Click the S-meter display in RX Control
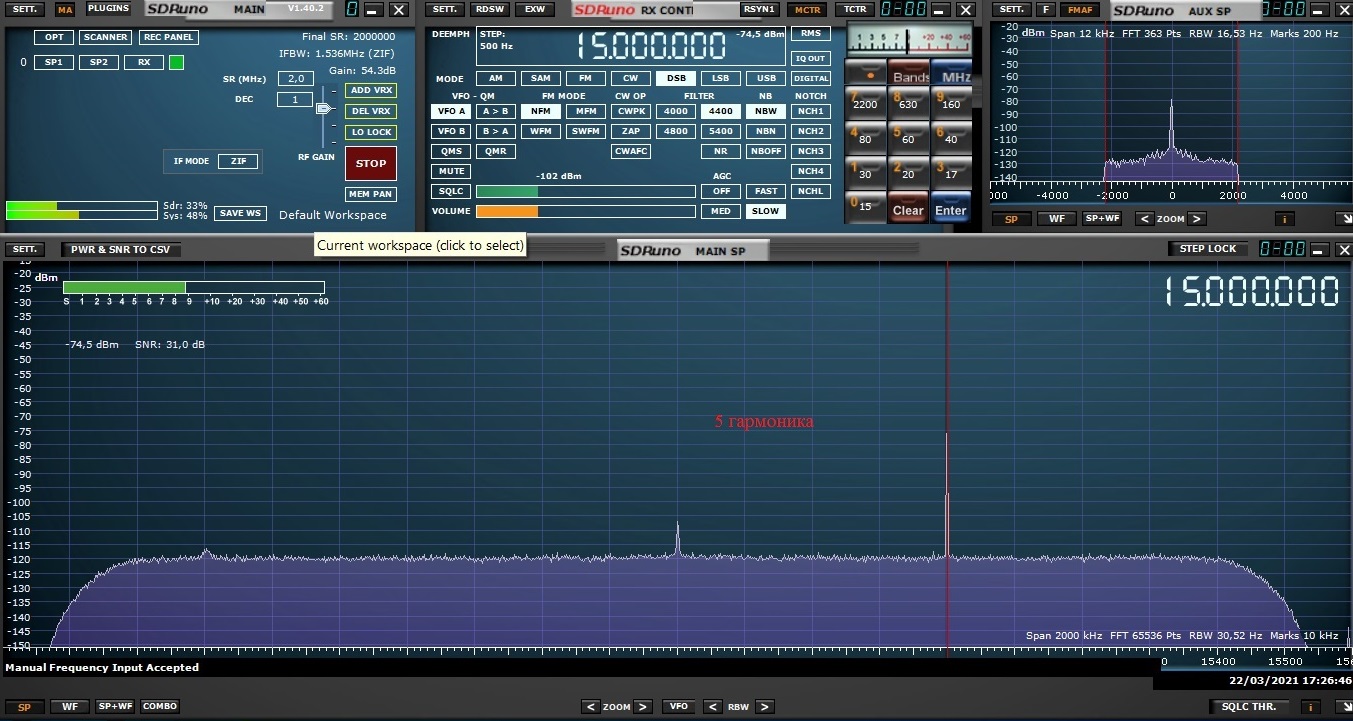Viewport: 1353px width, 721px height. [908, 41]
